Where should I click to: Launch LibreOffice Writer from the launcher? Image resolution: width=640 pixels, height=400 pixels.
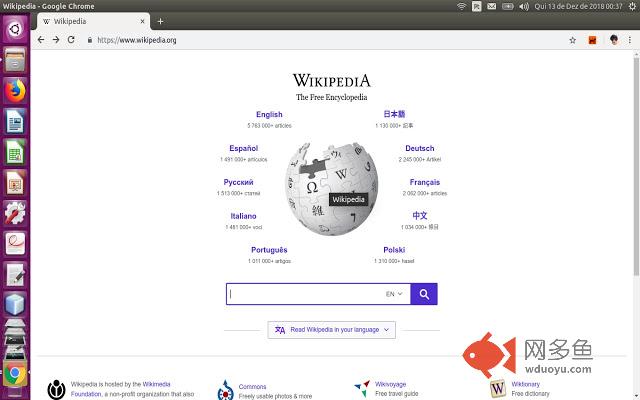pyautogui.click(x=15, y=121)
